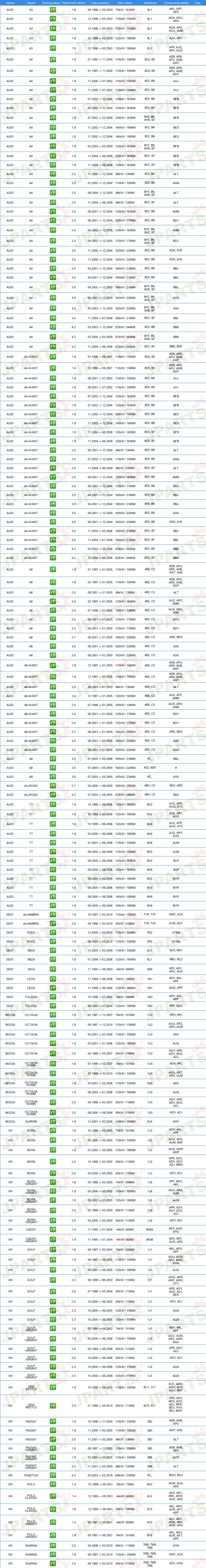Viewport: 206px width, 1568px height.
Task: Click engine code CFMA in EXEO 12.2008 row
Action: 176,933
